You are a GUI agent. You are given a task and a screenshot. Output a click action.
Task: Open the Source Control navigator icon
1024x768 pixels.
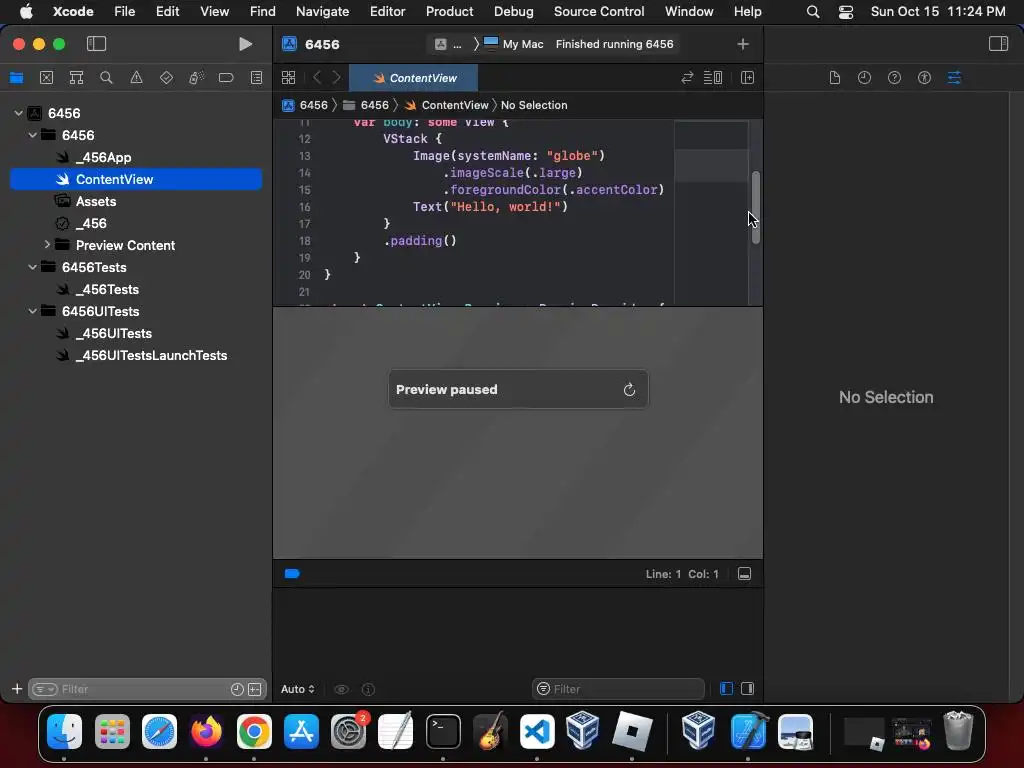tap(46, 78)
